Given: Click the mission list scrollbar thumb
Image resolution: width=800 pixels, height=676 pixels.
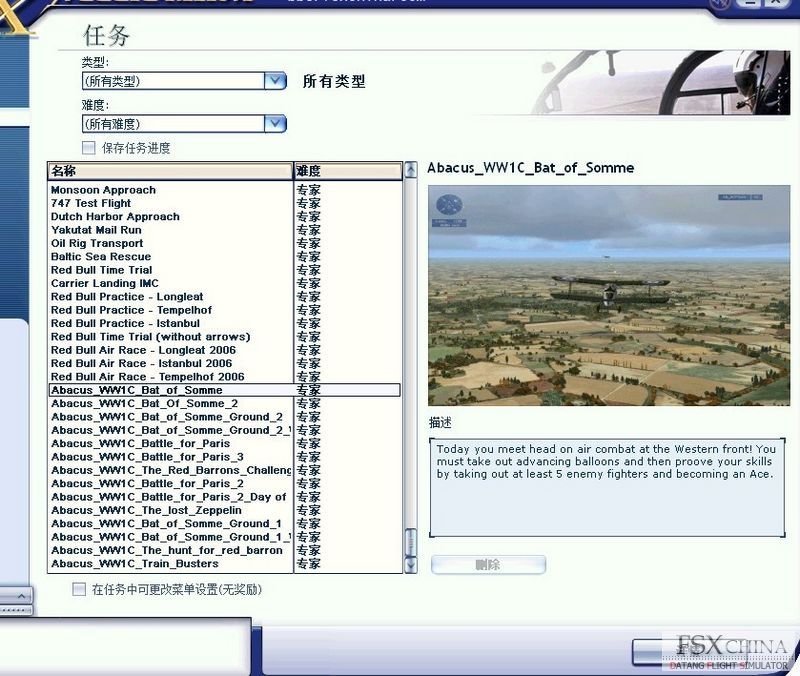Looking at the screenshot, I should (411, 542).
